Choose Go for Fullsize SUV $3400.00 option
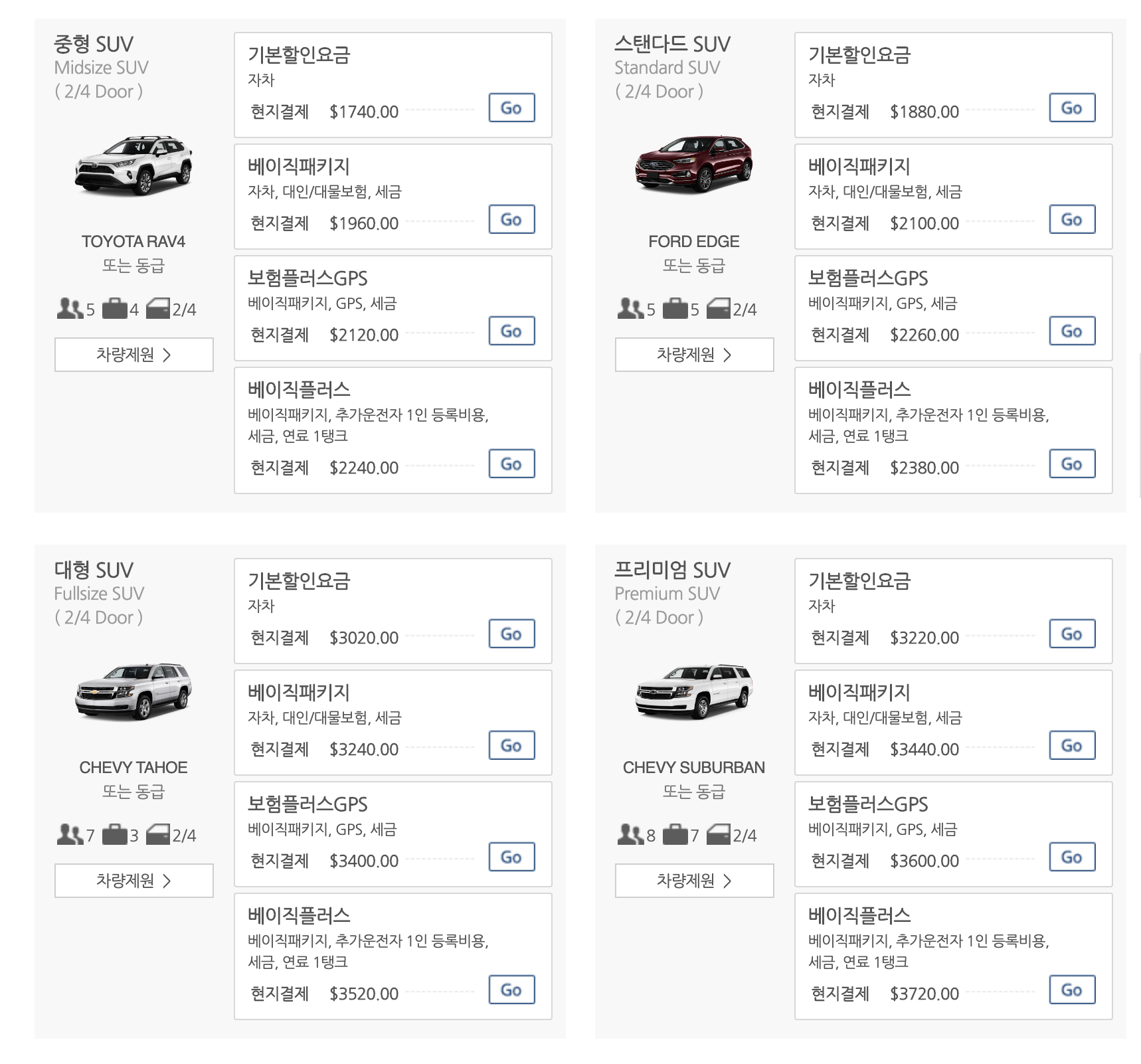The image size is (1141, 1064). [511, 857]
